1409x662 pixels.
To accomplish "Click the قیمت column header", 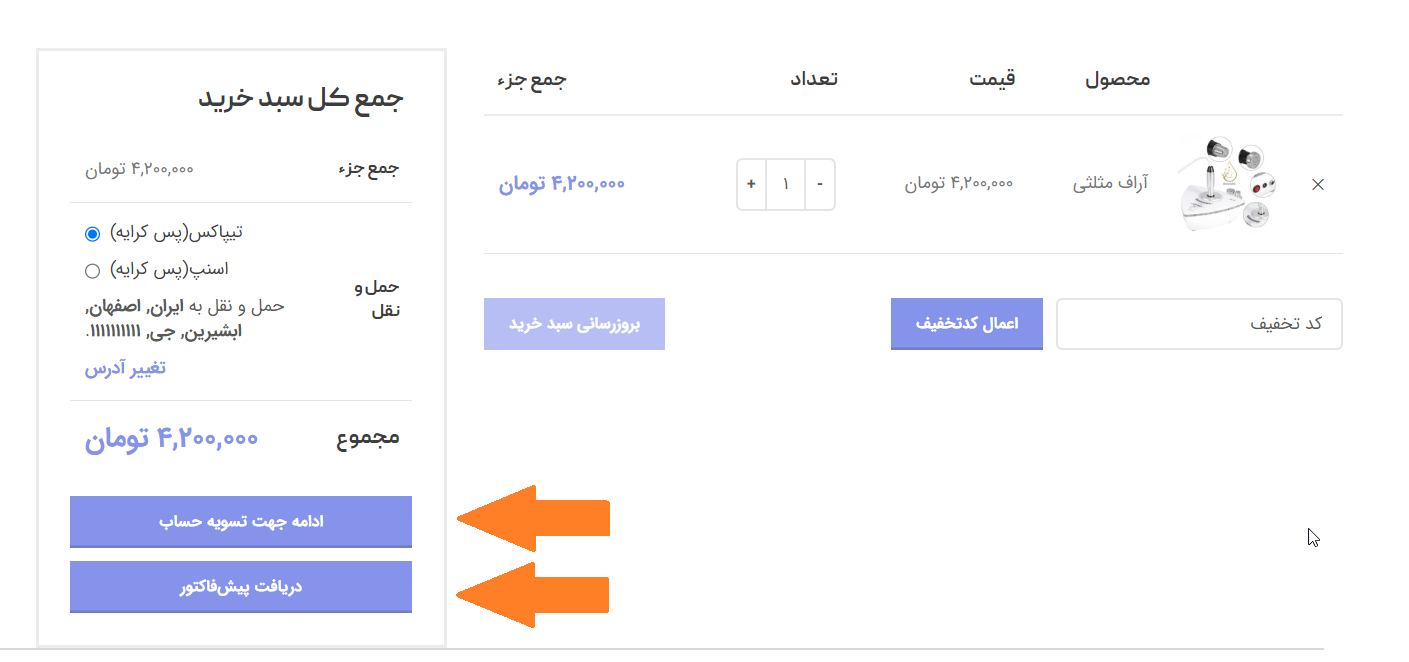I will (991, 79).
